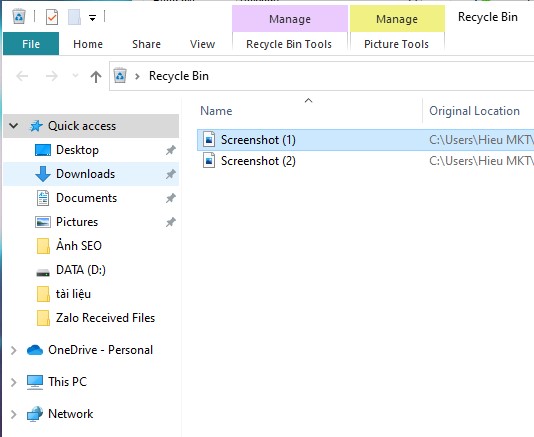The height and width of the screenshot is (437, 534).
Task: Click the Back arrow navigation button
Action: 22,76
